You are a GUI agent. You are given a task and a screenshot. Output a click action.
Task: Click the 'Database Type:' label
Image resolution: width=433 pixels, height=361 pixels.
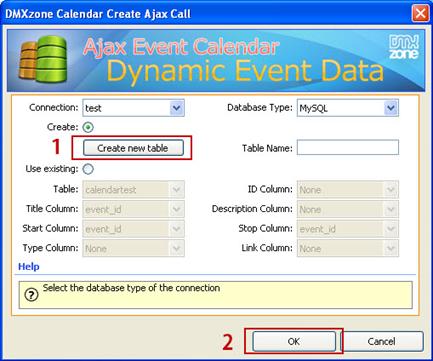tap(260, 108)
